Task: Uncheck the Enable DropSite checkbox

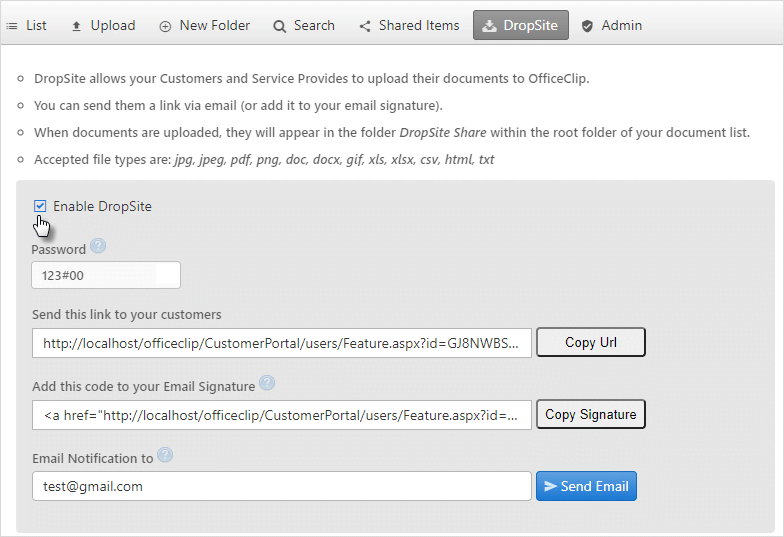Action: pyautogui.click(x=40, y=206)
